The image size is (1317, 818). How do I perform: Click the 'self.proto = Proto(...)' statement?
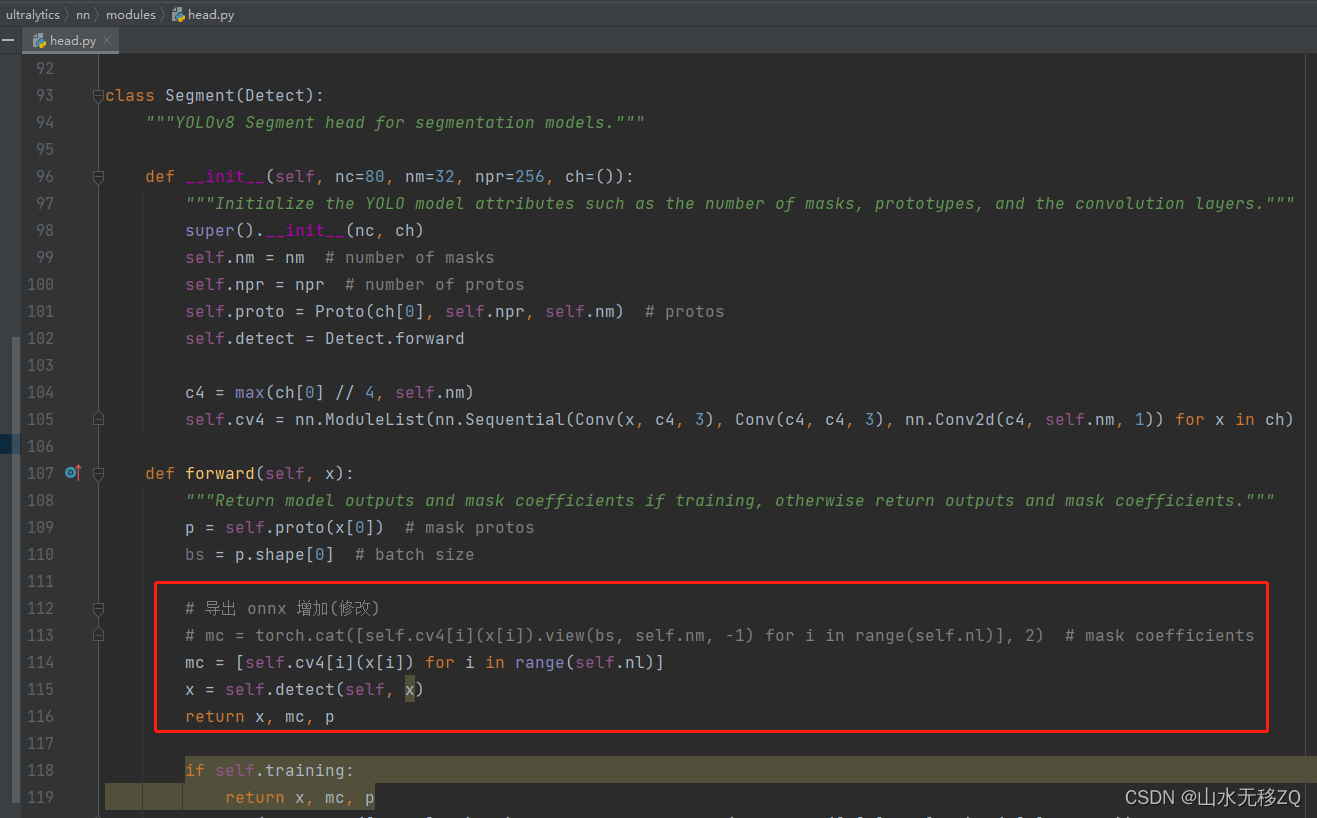(x=405, y=312)
